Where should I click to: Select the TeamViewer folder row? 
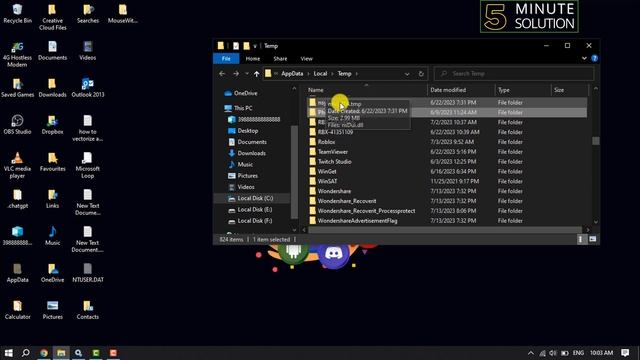(x=447, y=152)
